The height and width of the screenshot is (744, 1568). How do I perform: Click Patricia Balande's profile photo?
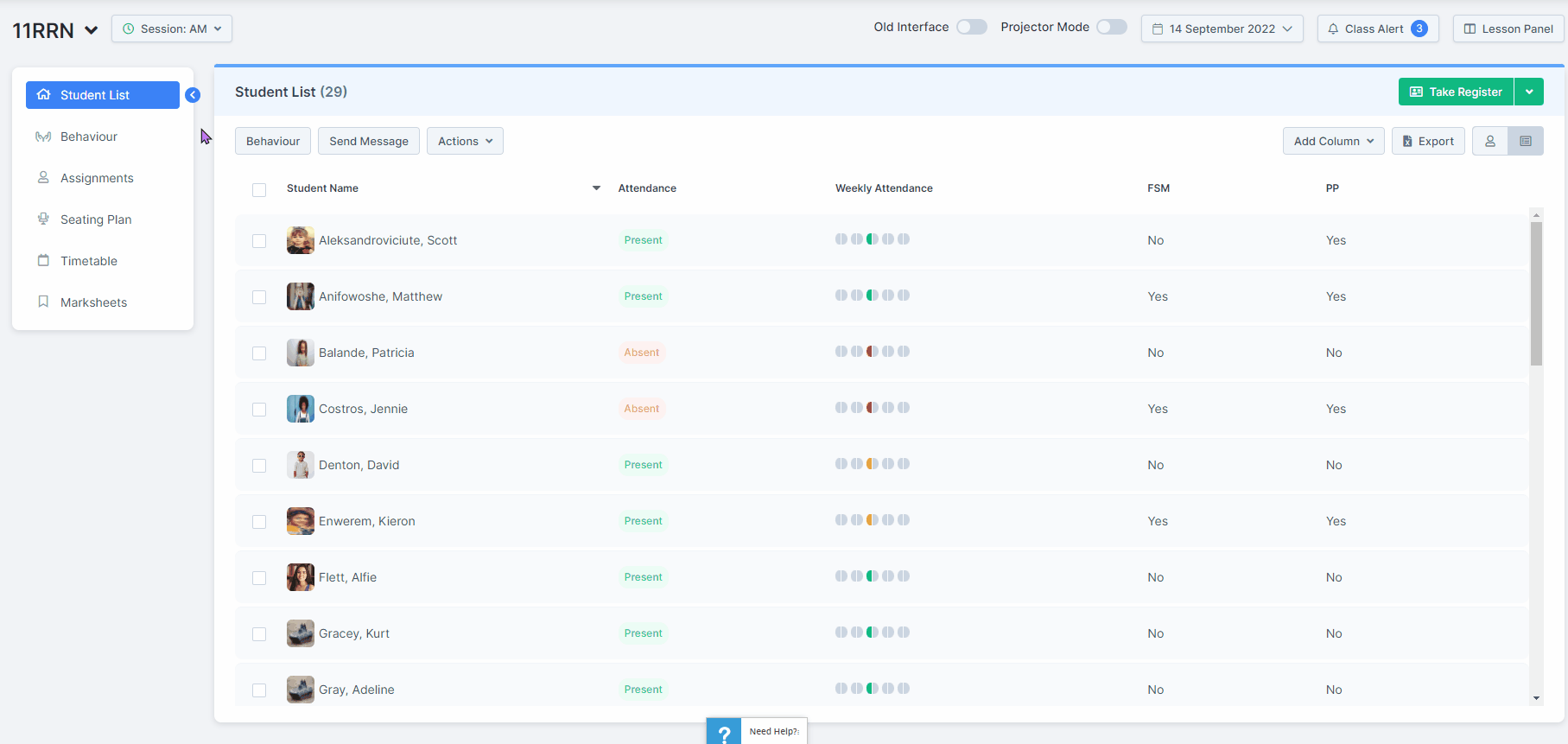pyautogui.click(x=301, y=353)
